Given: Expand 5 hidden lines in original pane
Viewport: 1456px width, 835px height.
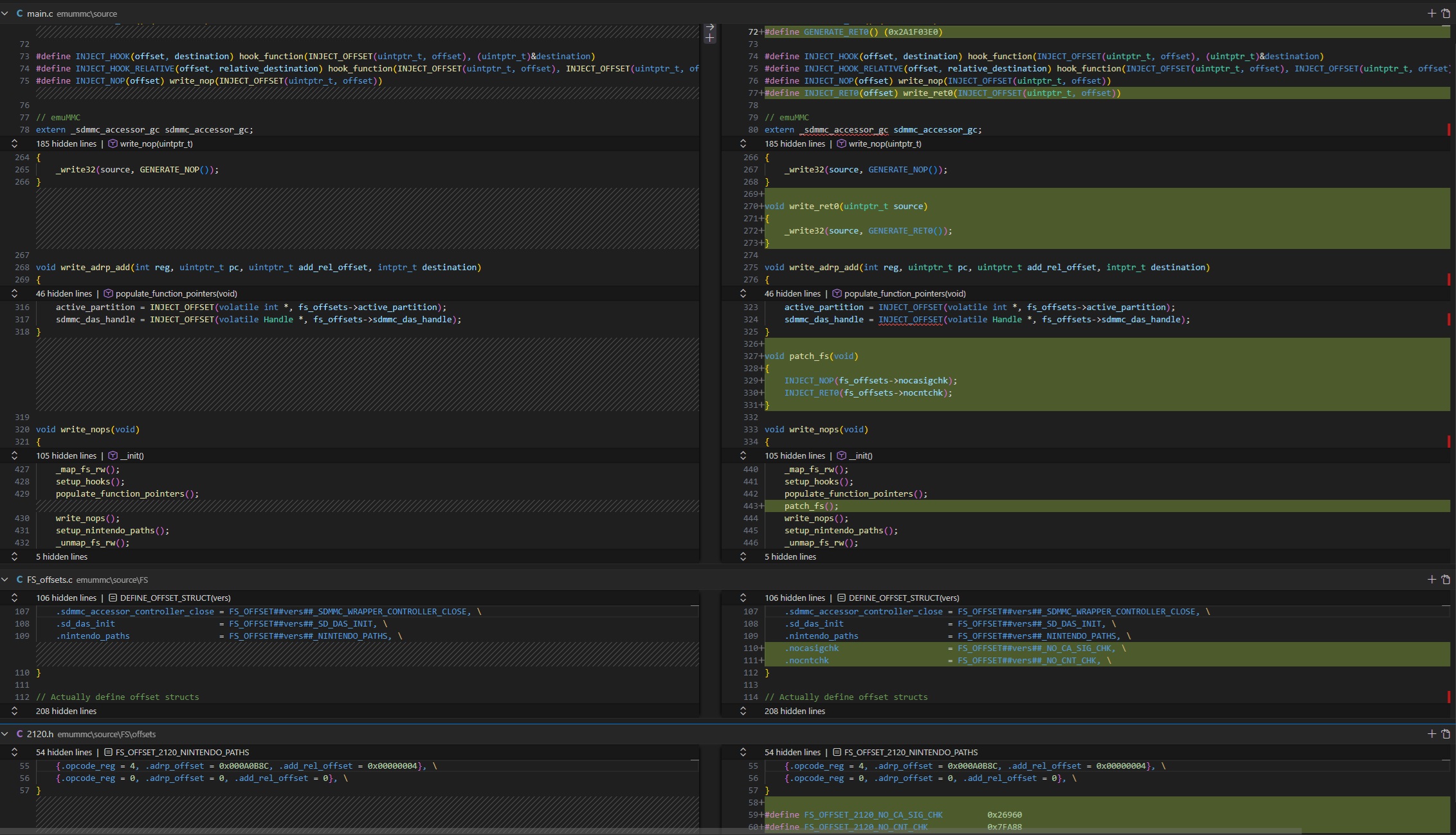Looking at the screenshot, I should [14, 556].
